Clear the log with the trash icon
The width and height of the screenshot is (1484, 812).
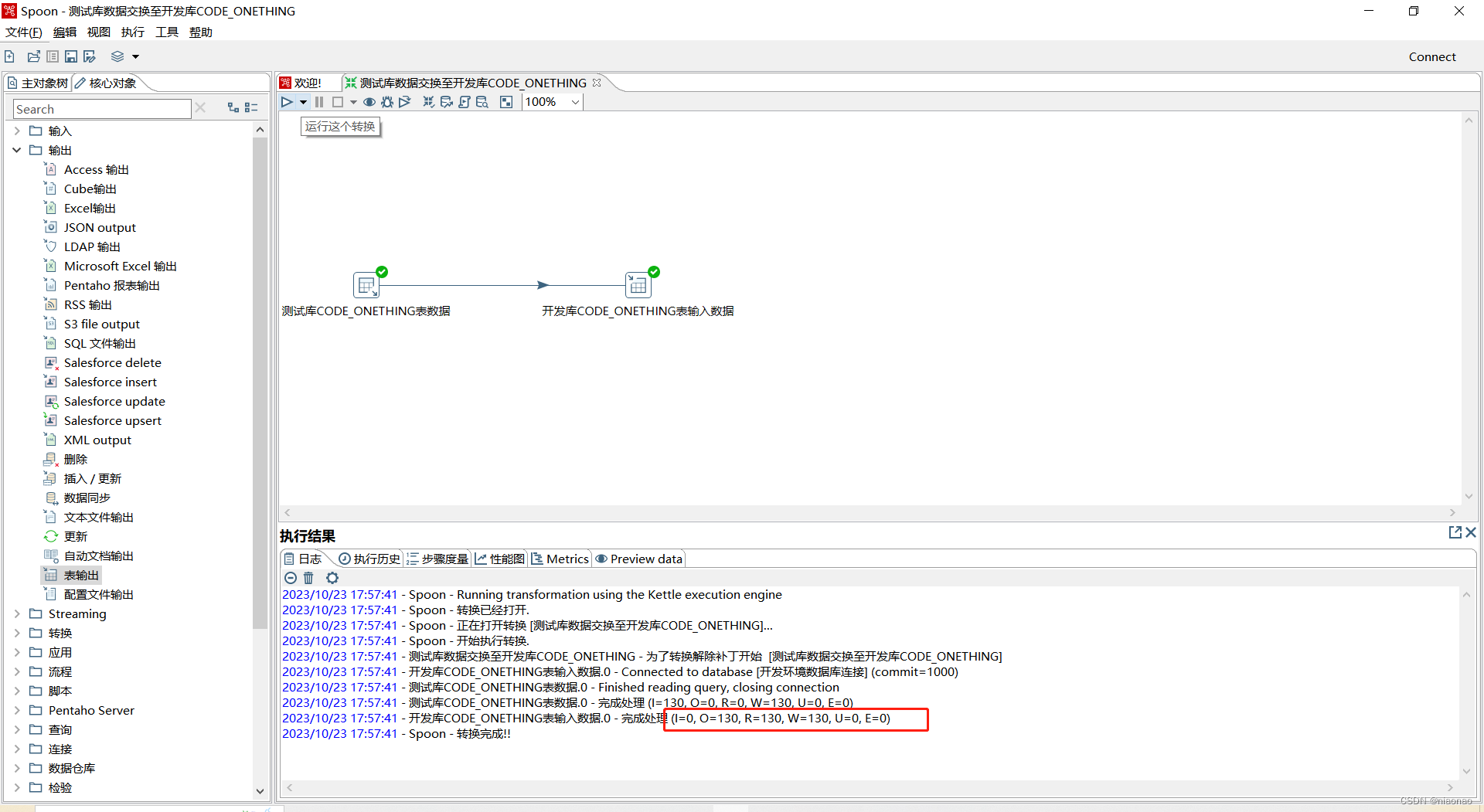pyautogui.click(x=308, y=578)
